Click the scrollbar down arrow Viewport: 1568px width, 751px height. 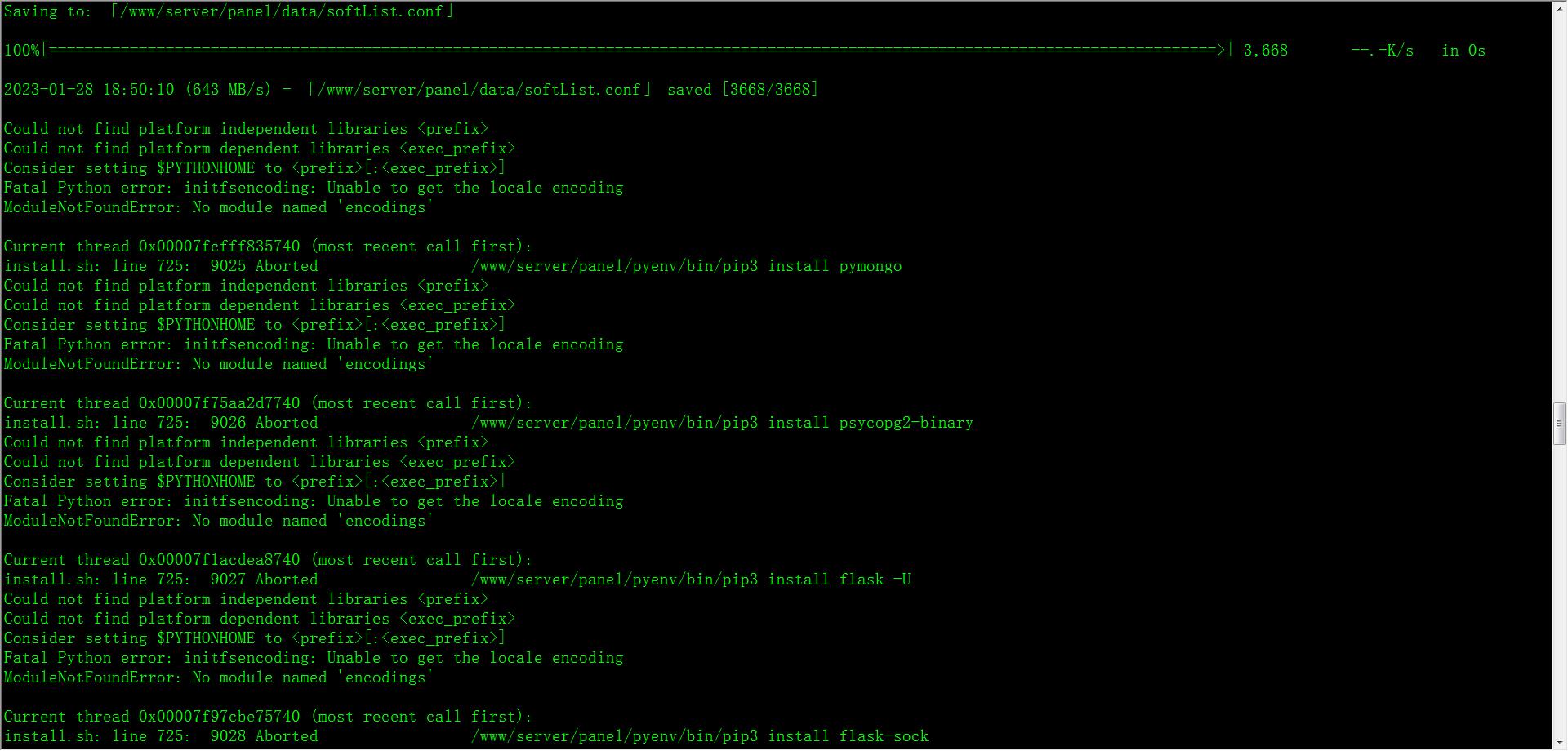click(x=1559, y=742)
